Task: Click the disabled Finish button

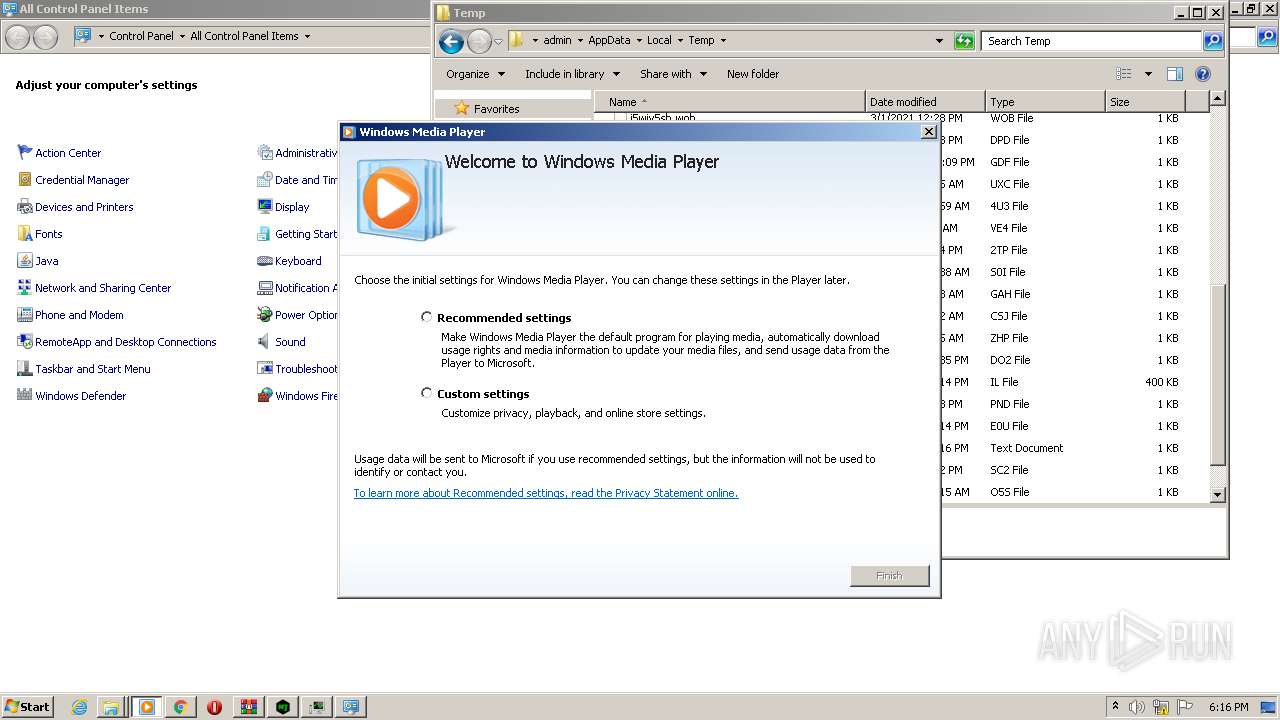Action: pos(889,576)
